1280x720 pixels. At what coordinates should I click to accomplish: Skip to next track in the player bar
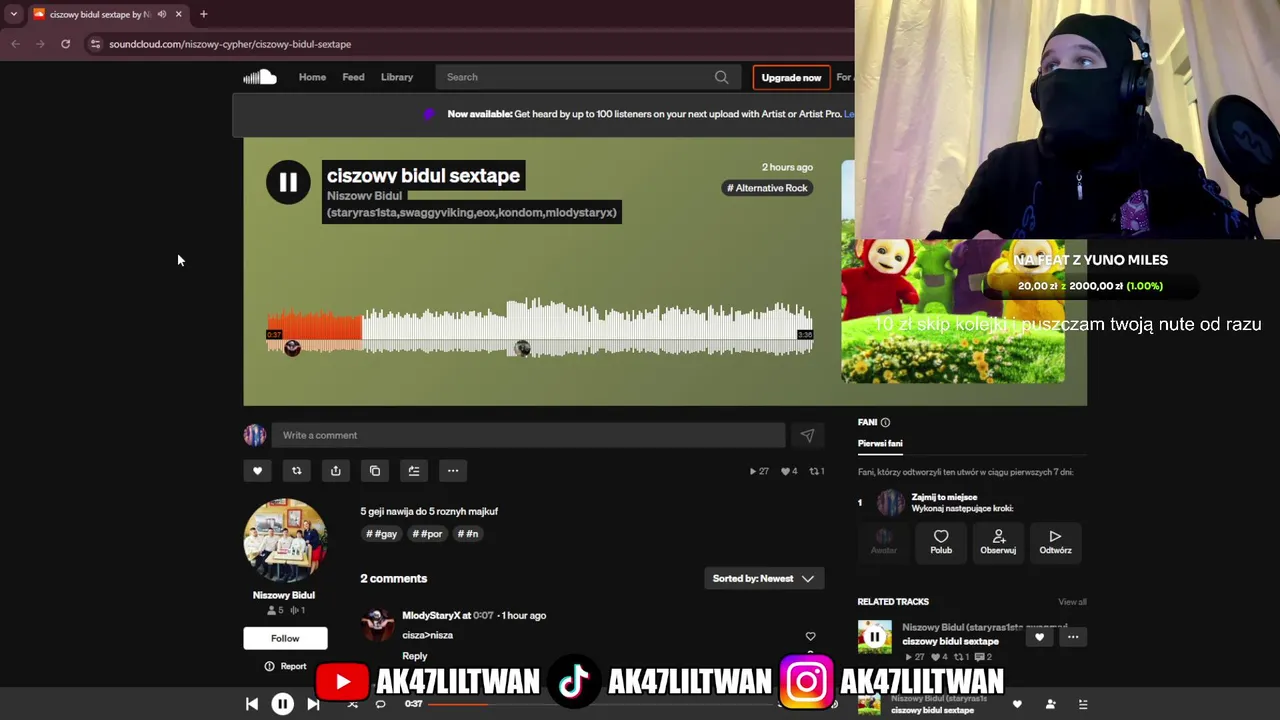(313, 704)
